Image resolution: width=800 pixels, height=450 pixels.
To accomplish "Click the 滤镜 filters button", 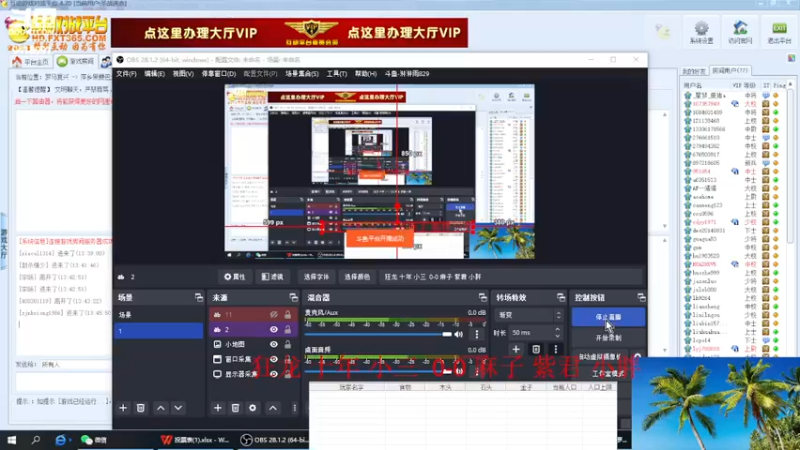I will (272, 277).
